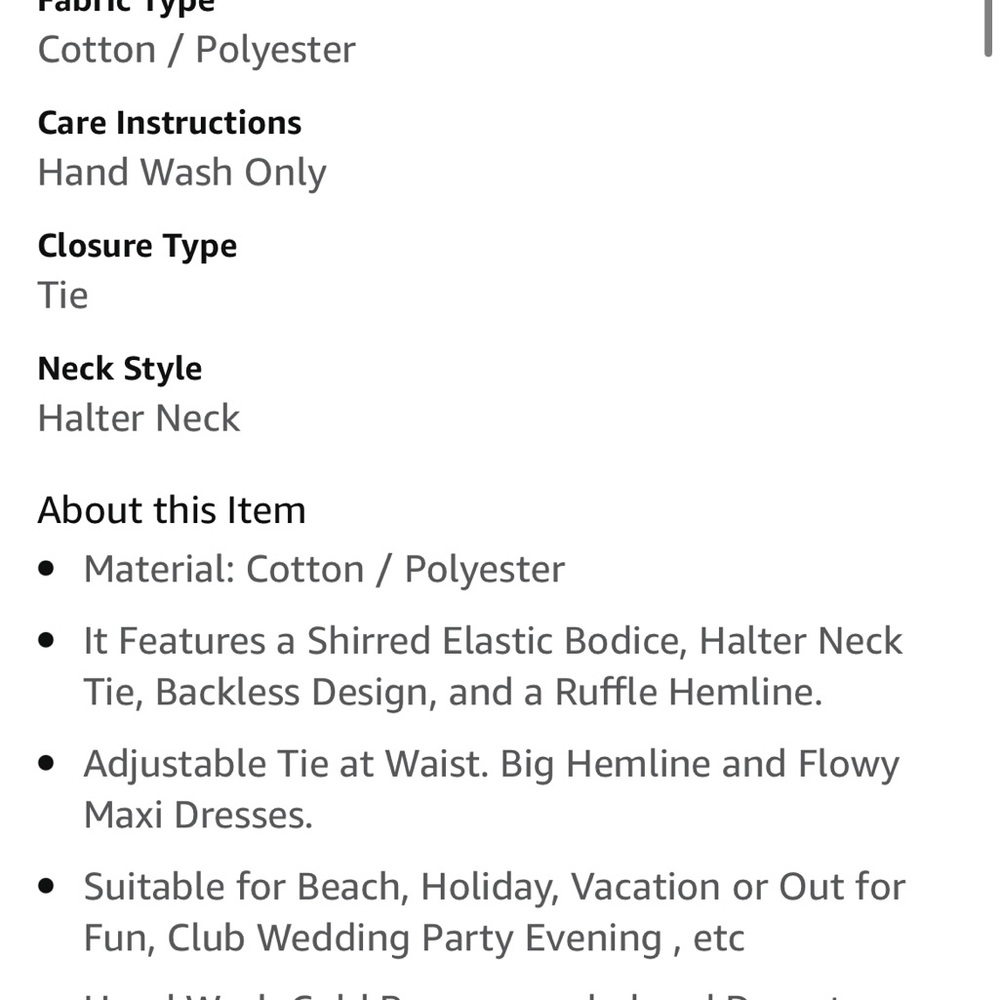
Task: Click the Fun, Club Wedding Party Evening line
Action: coord(414,938)
